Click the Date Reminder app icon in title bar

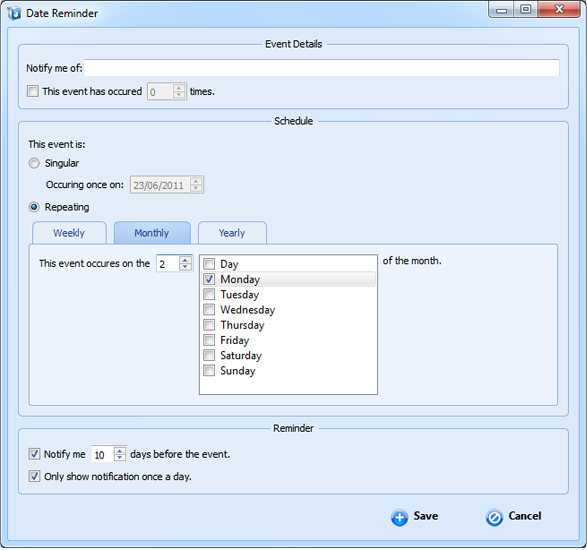[x=14, y=13]
